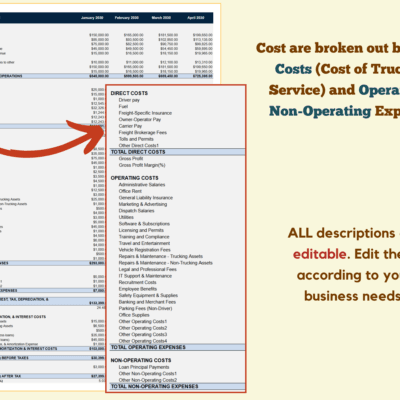Select the Dispatch Salaries label
Screen dimensions: 400x400
click(137, 211)
